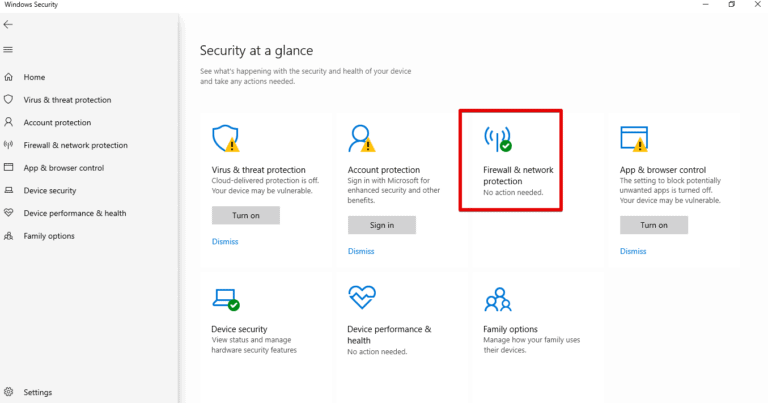
Task: Click the large heart health icon
Action: [362, 297]
